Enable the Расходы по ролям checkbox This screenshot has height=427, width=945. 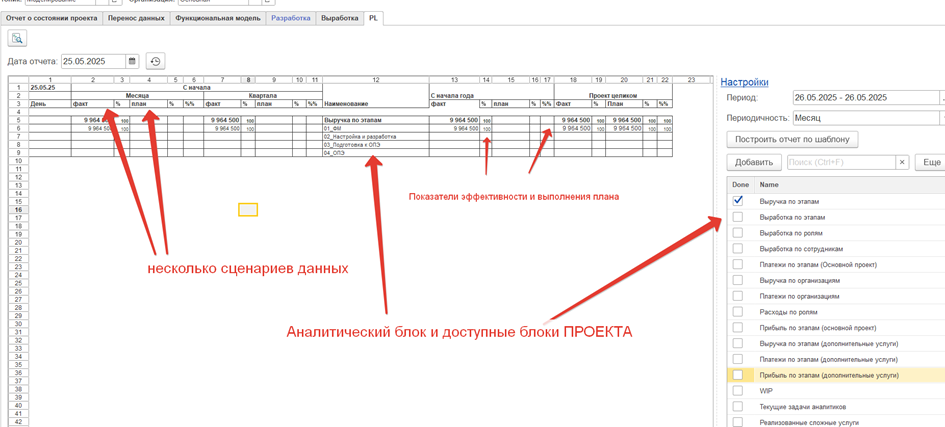(x=738, y=312)
